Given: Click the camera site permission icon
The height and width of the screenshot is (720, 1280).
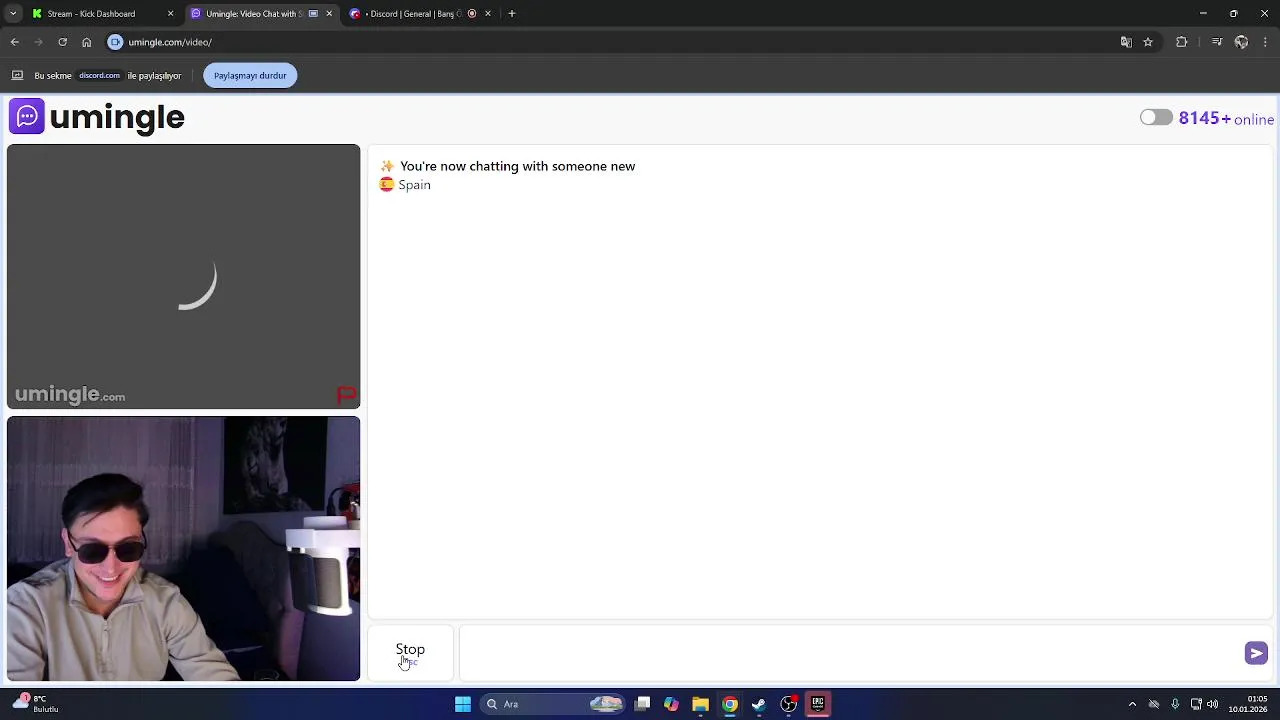Looking at the screenshot, I should coord(115,42).
